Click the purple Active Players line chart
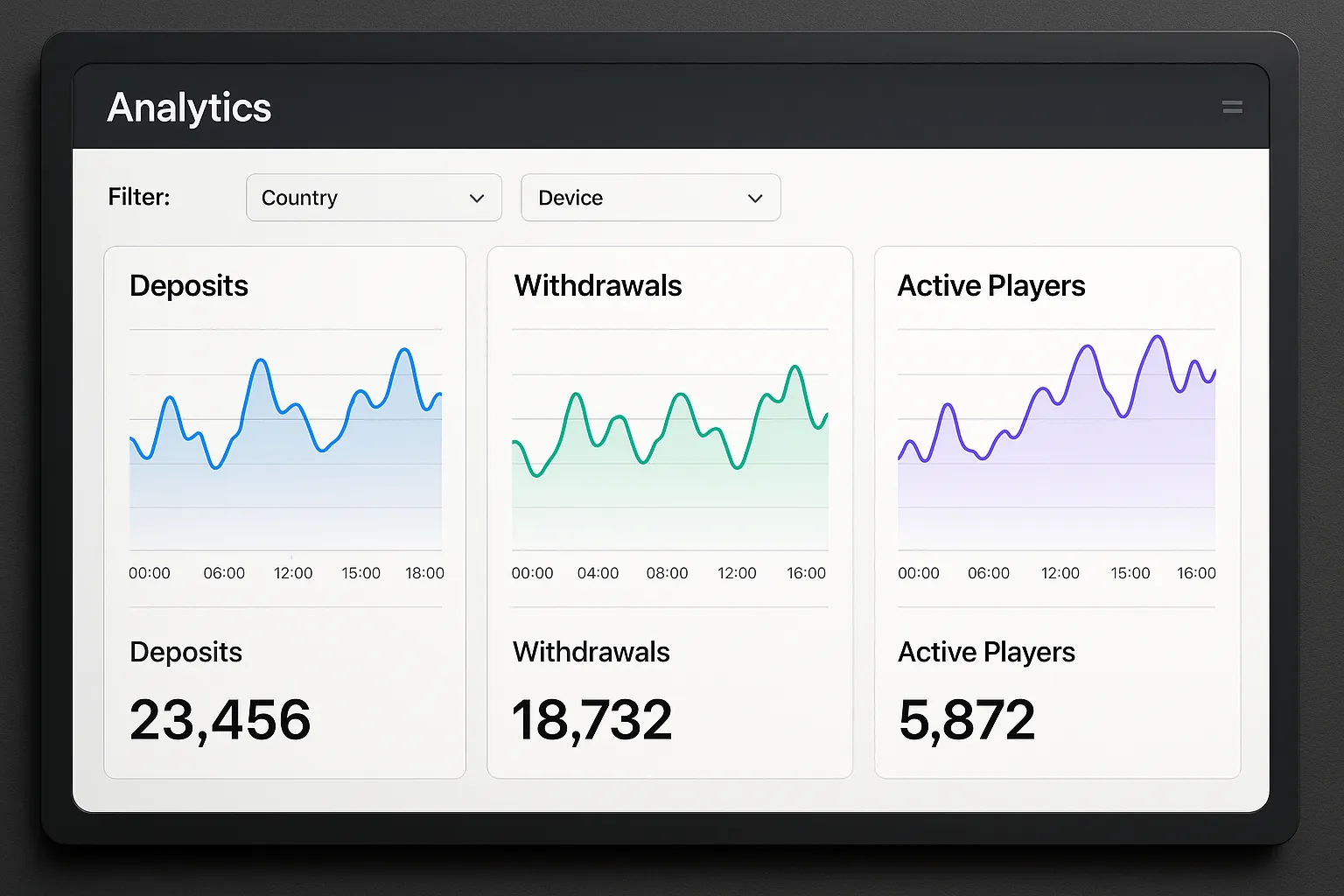1344x896 pixels. (x=1056, y=440)
